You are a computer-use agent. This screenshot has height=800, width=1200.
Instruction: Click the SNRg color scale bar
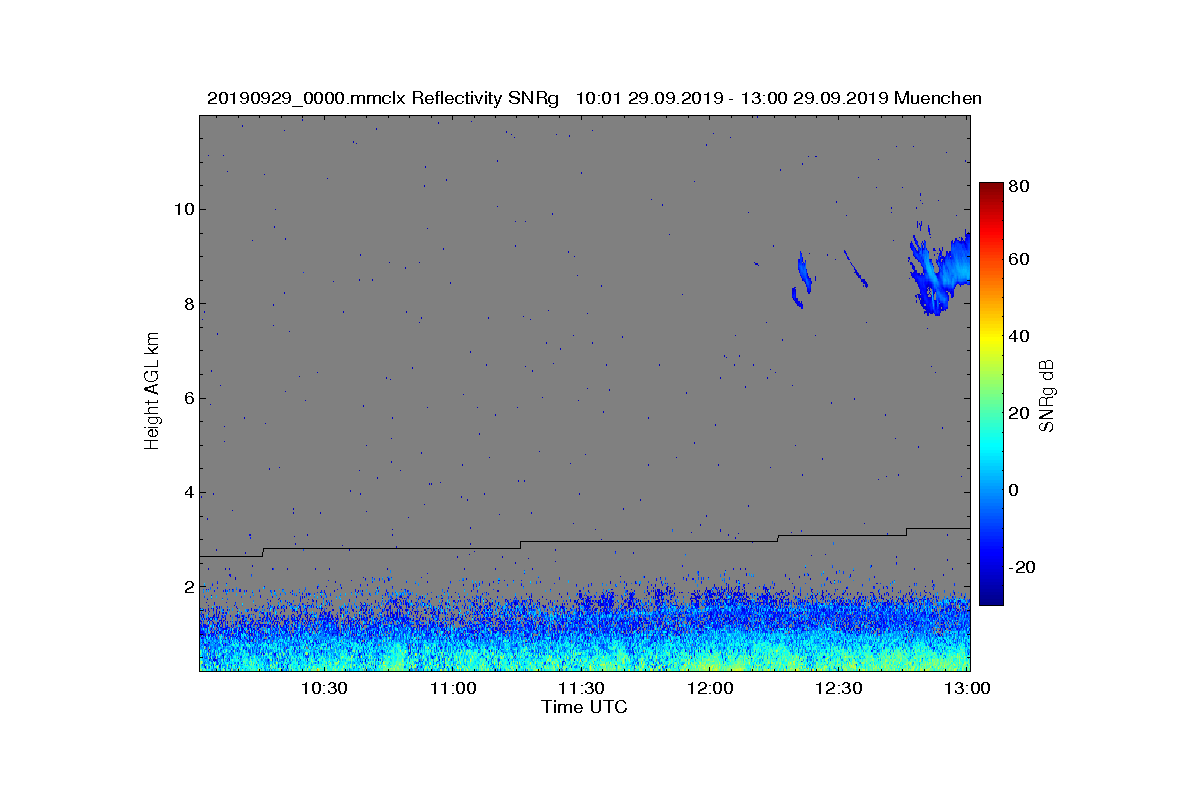(x=991, y=394)
